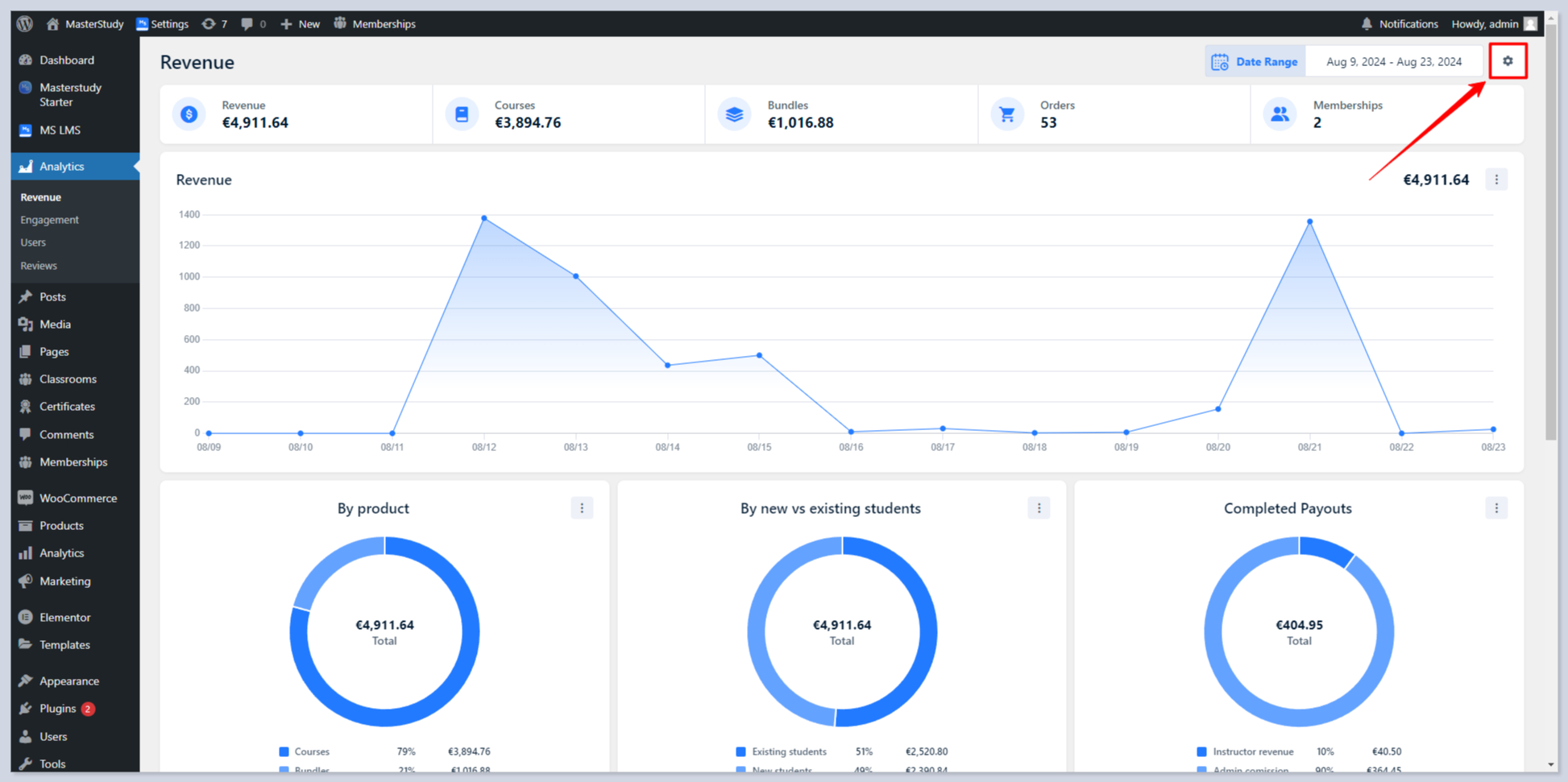Open the analytics settings gear icon
This screenshot has height=782, width=1568.
pyautogui.click(x=1508, y=61)
